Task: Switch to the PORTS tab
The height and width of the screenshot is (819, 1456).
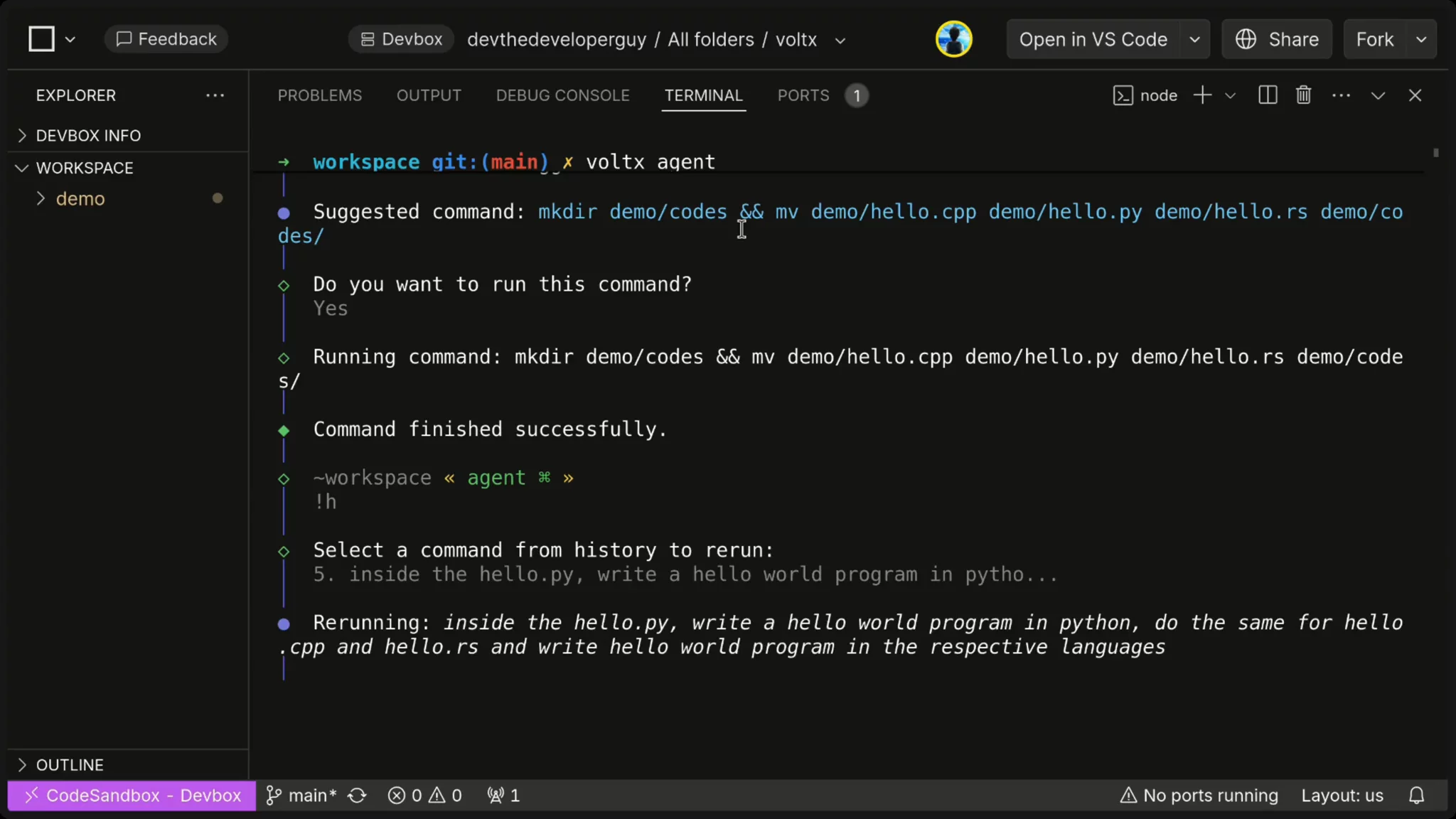Action: click(x=803, y=95)
